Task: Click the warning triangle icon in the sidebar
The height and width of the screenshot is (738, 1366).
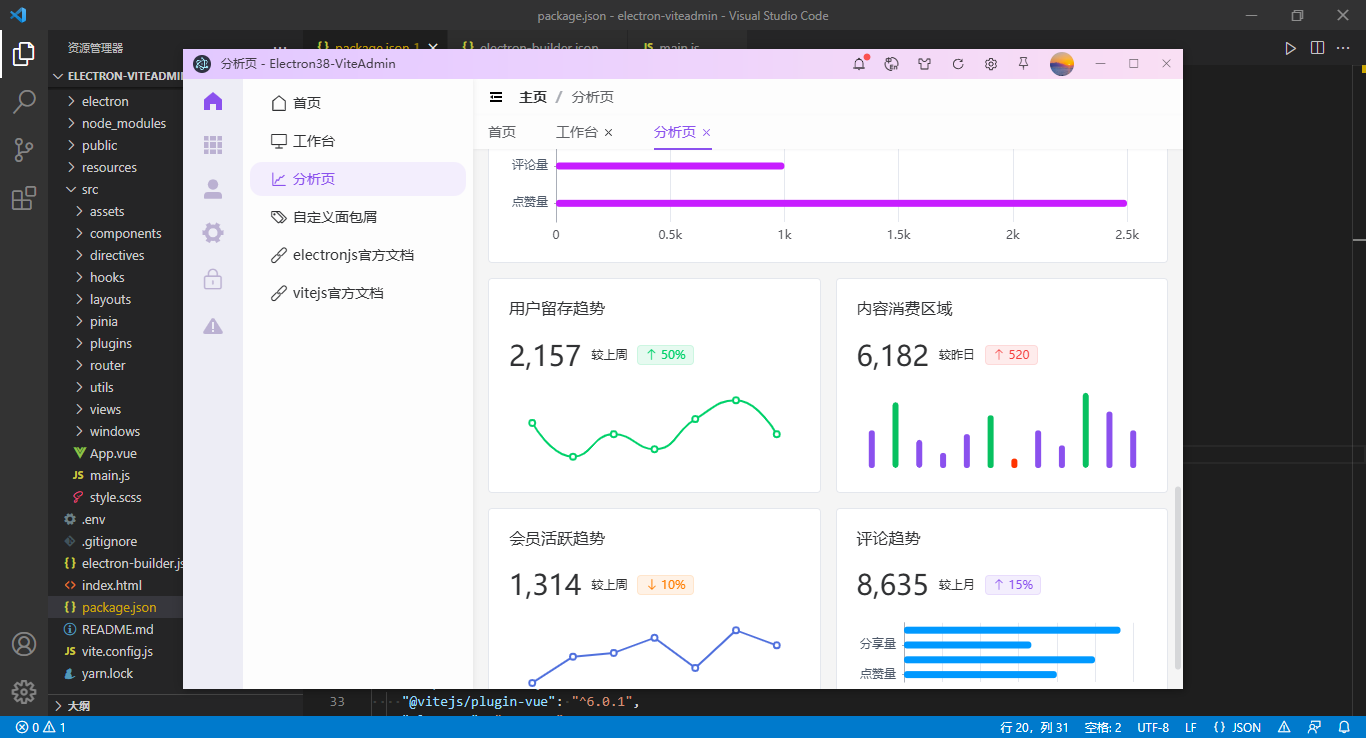Action: [x=212, y=326]
